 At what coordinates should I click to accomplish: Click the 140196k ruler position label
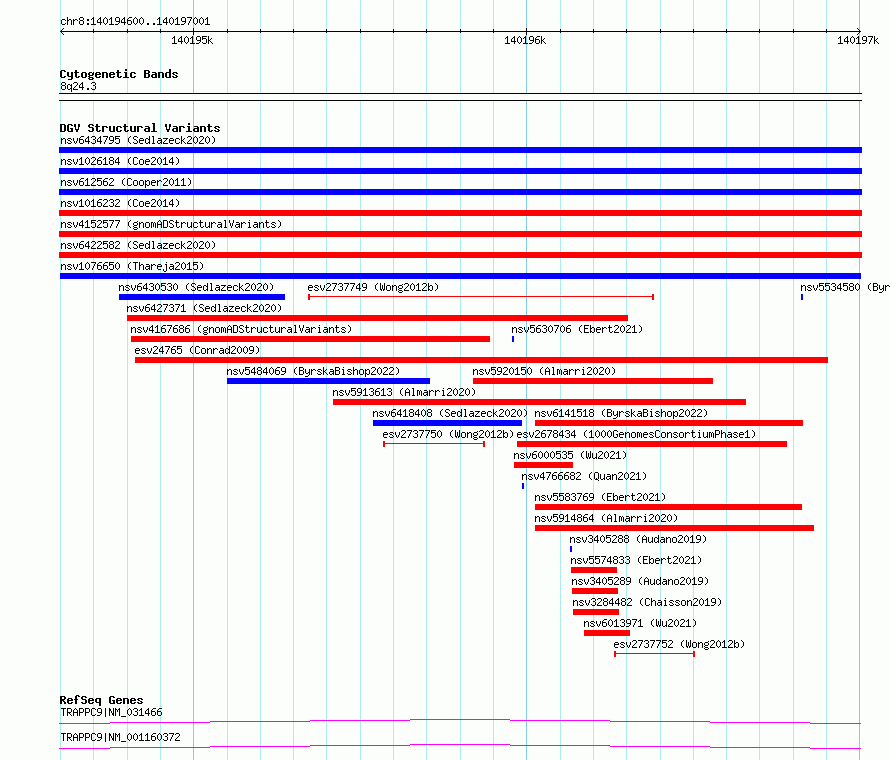pos(525,40)
